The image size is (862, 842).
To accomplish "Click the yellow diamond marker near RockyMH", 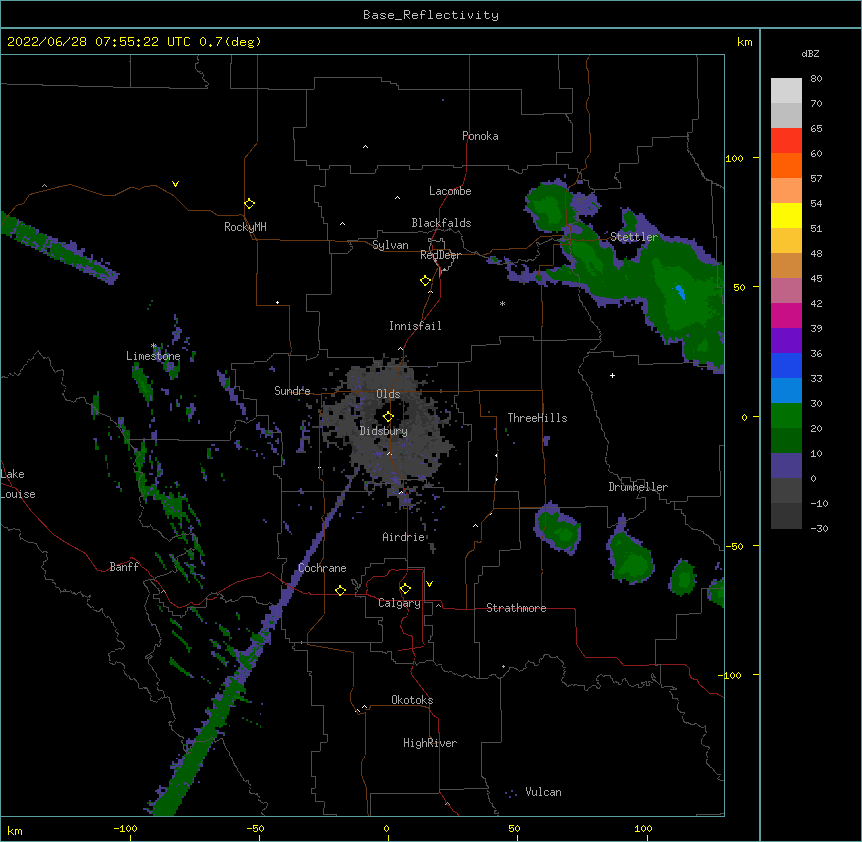I will 249,204.
